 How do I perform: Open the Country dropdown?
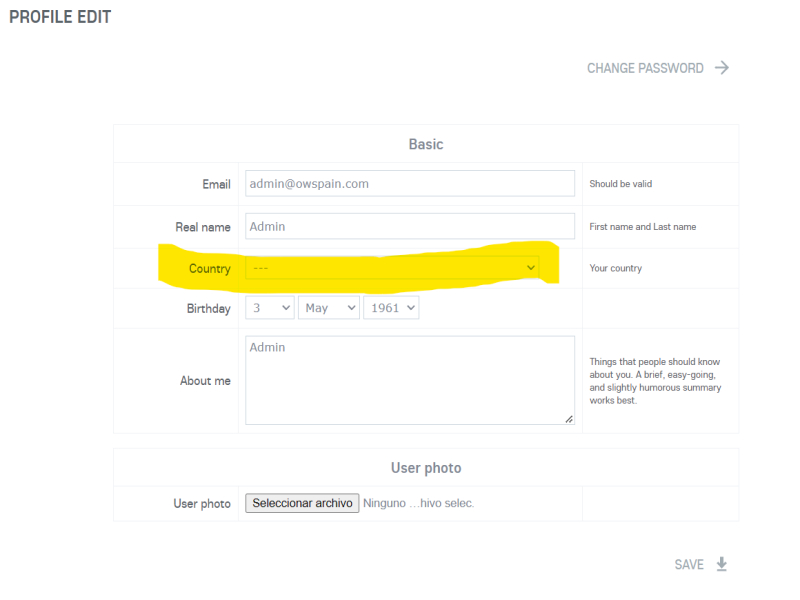(391, 268)
